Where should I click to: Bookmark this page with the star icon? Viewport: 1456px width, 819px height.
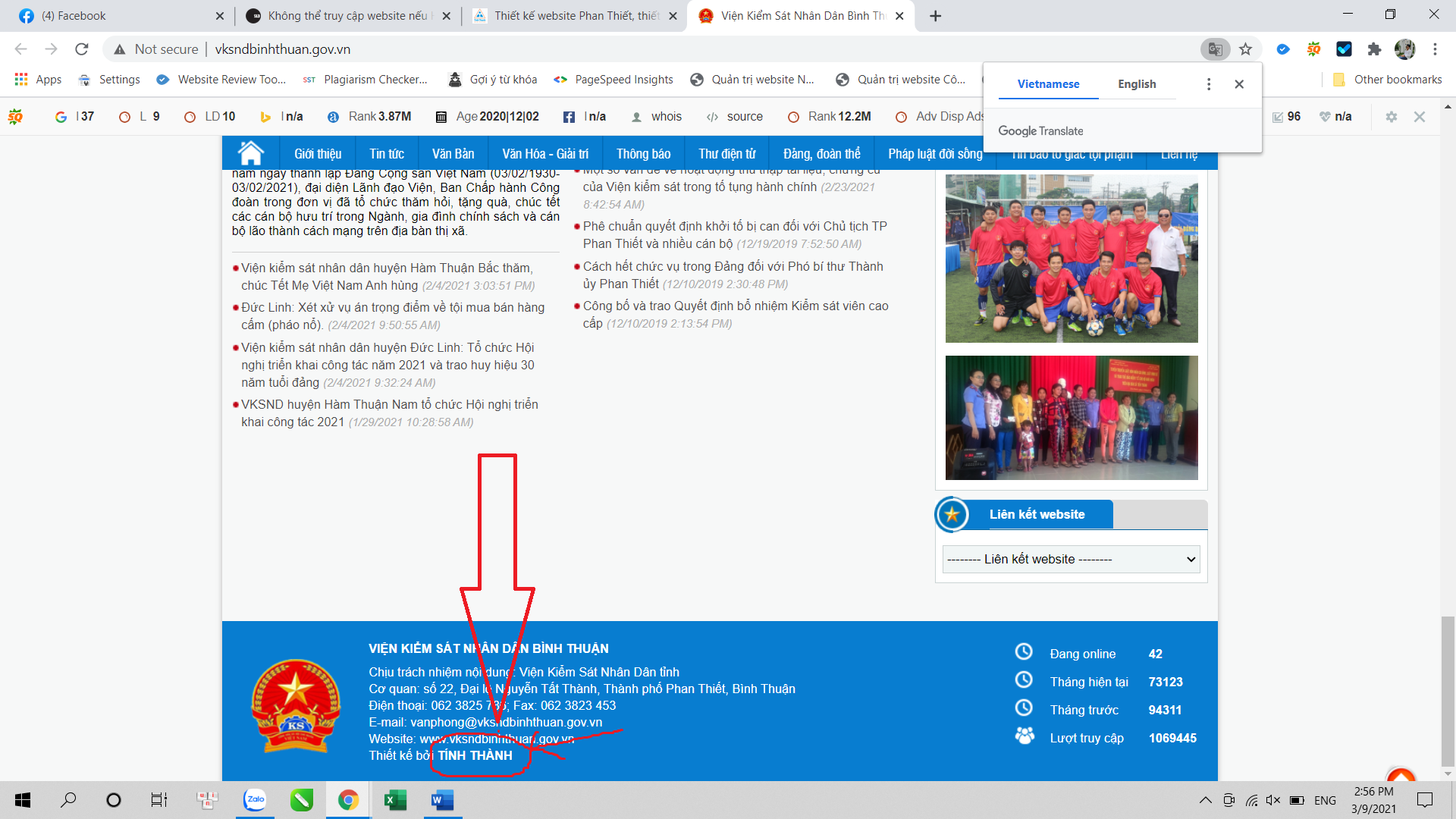(1245, 49)
